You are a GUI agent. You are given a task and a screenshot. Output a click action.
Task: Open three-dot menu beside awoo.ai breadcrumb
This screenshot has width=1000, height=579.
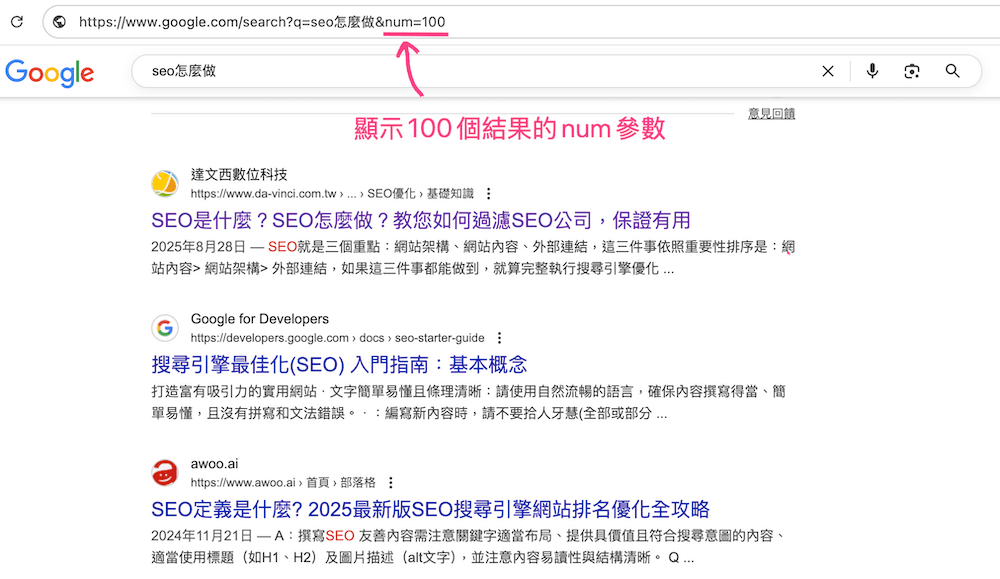[x=391, y=482]
